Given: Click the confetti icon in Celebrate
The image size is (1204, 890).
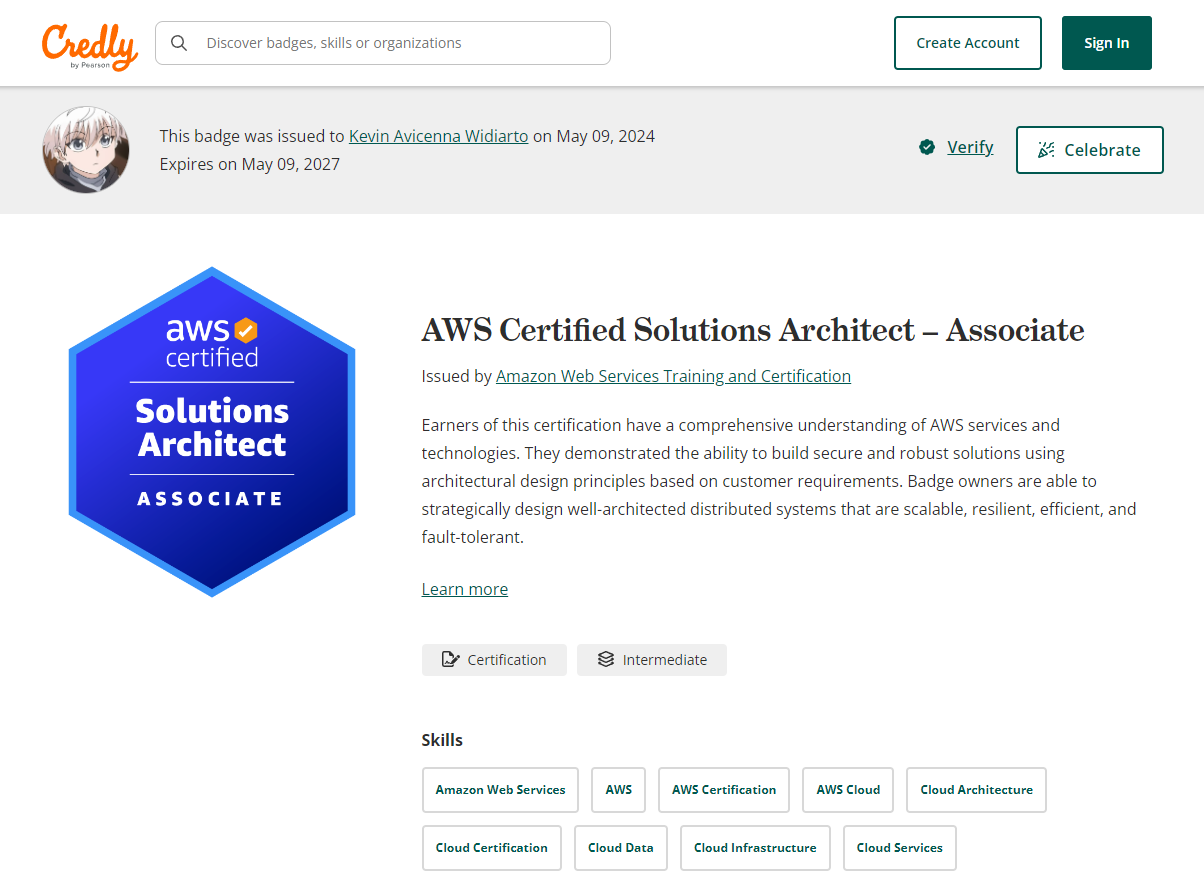Looking at the screenshot, I should click(1046, 150).
